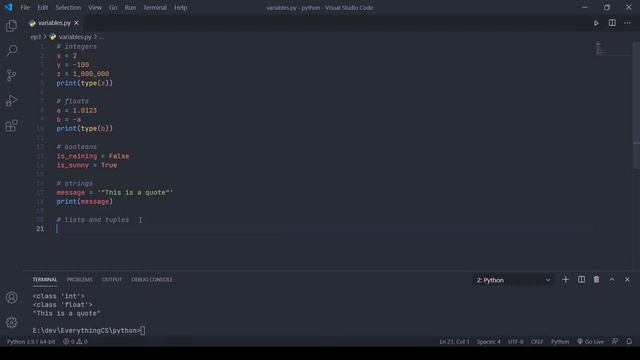Expand the breadcrumb ellipsis symbol

[101, 37]
